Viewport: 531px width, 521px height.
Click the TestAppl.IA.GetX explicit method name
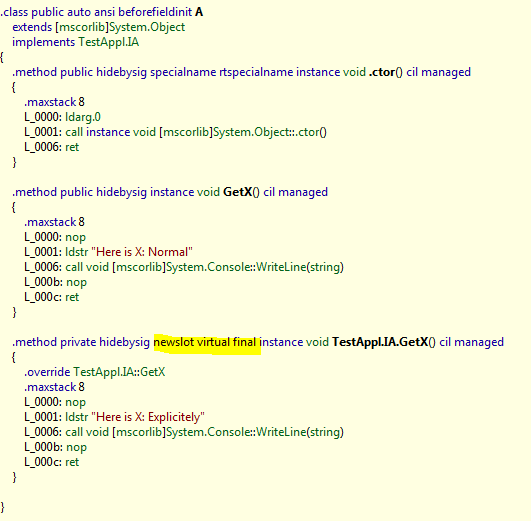click(380, 342)
